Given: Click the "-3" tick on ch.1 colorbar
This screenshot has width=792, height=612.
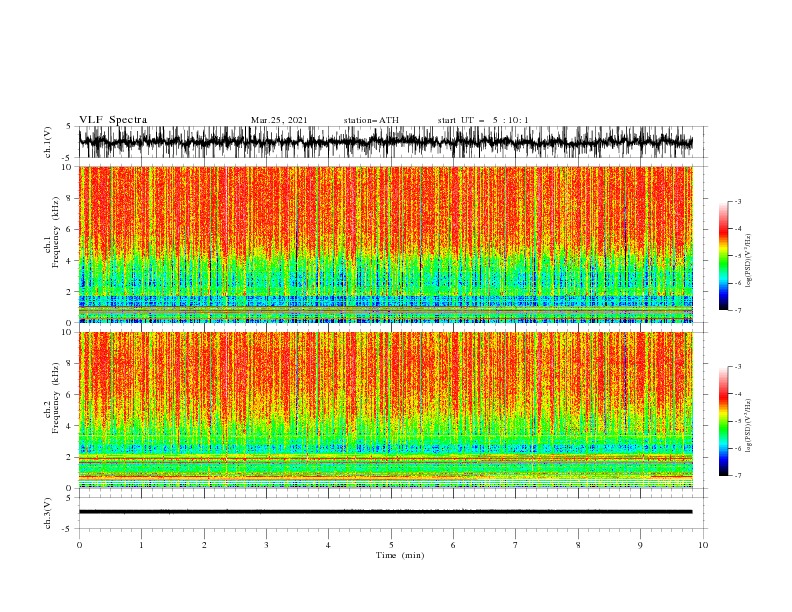Looking at the screenshot, I should click(738, 201).
